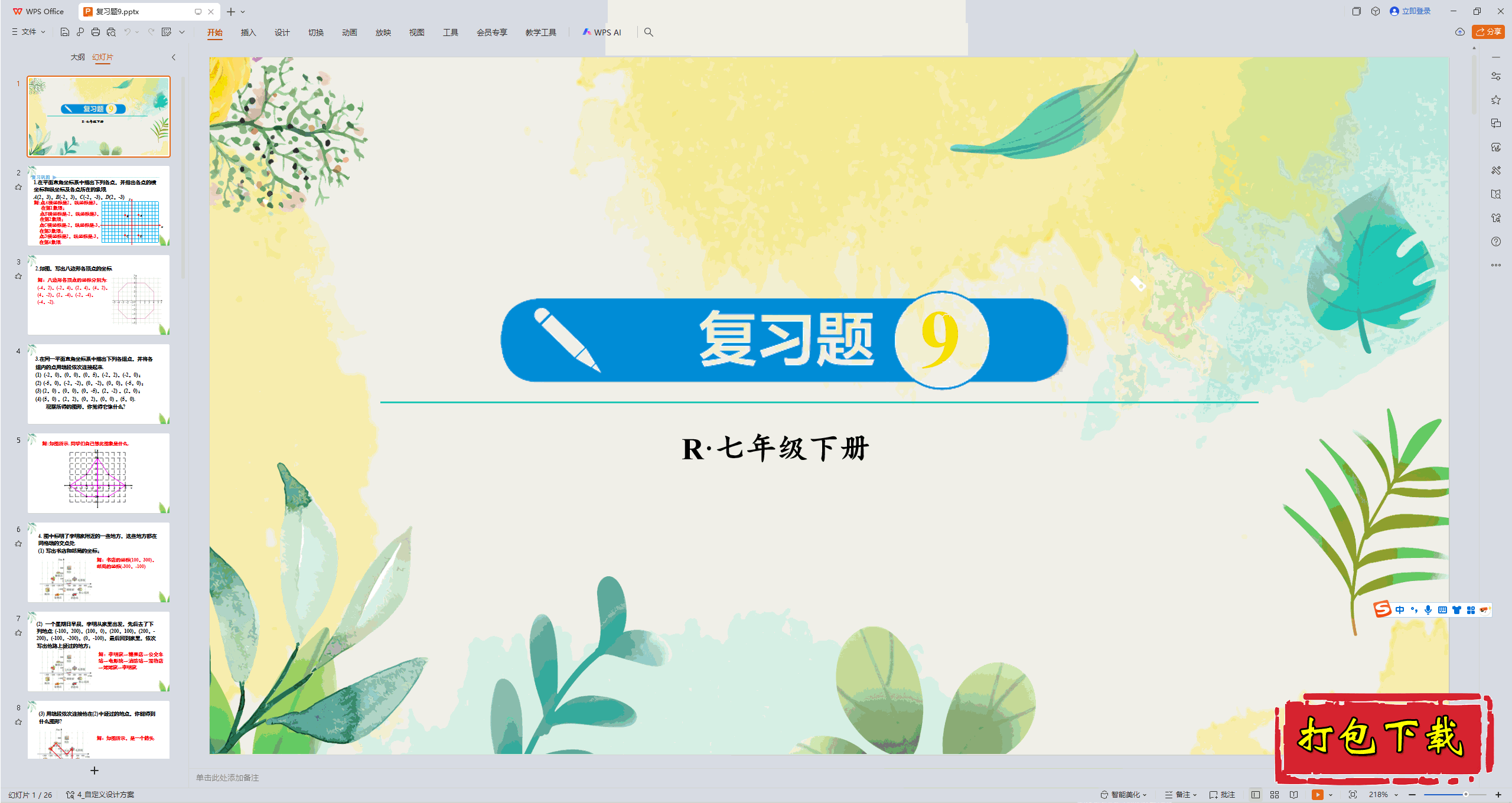Viewport: 1512px width, 803px height.
Task: Open the 会员专享 ribbon tab
Action: tap(492, 32)
